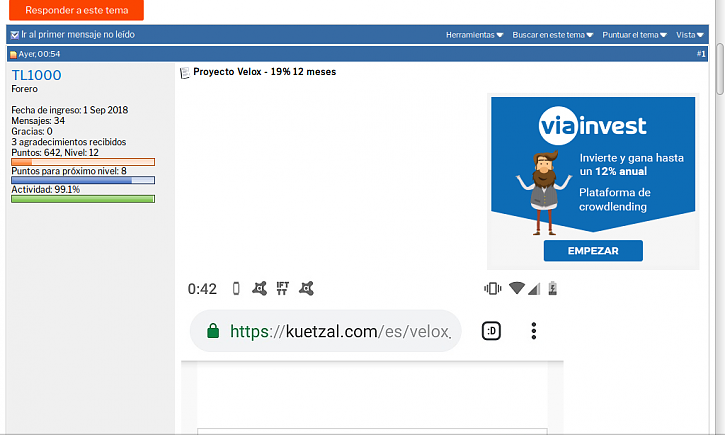Click the bearded man illustration in ad
Image resolution: width=725 pixels, height=435 pixels.
[x=544, y=193]
